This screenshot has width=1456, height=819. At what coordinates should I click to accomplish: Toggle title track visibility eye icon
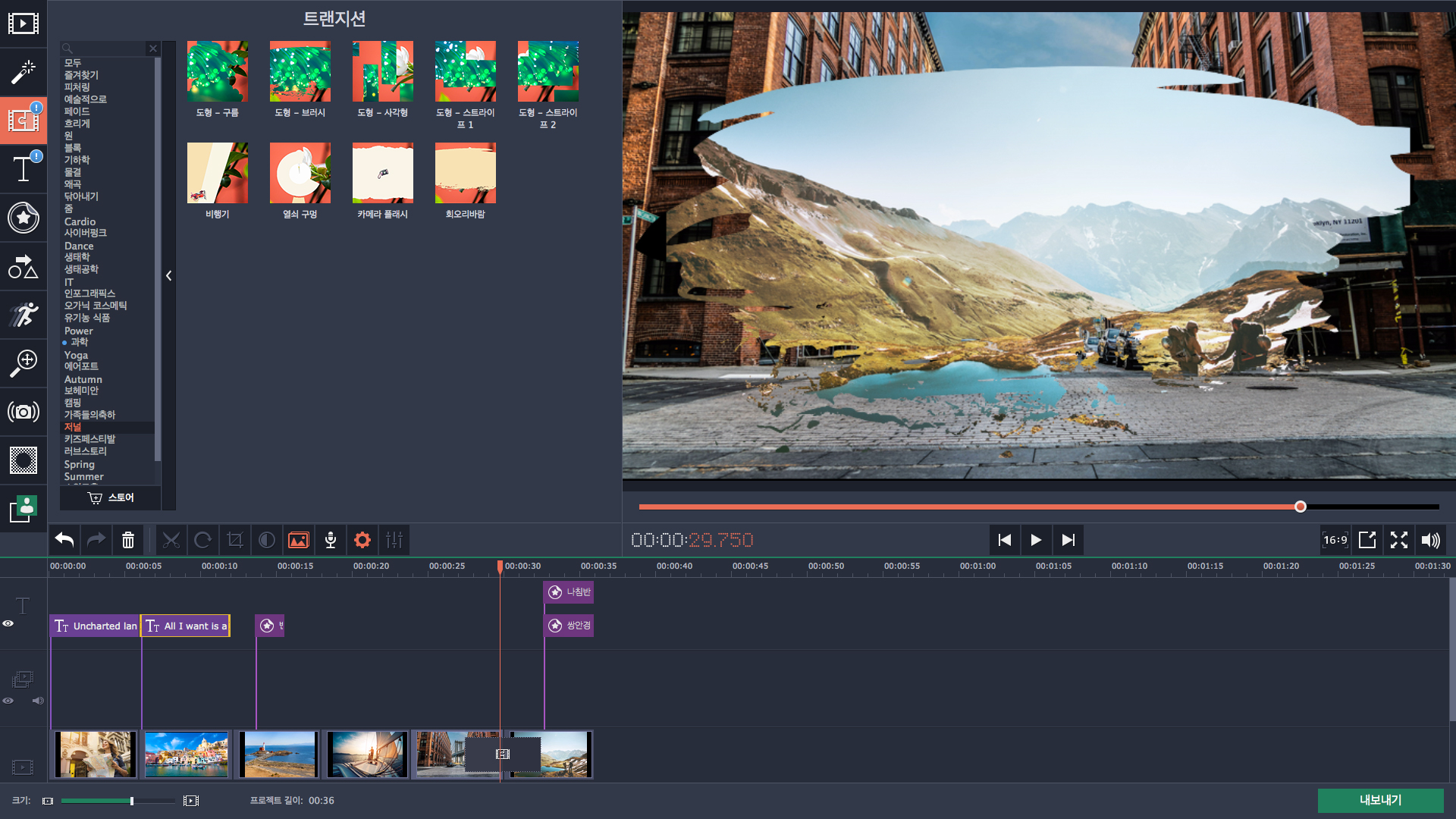click(8, 623)
